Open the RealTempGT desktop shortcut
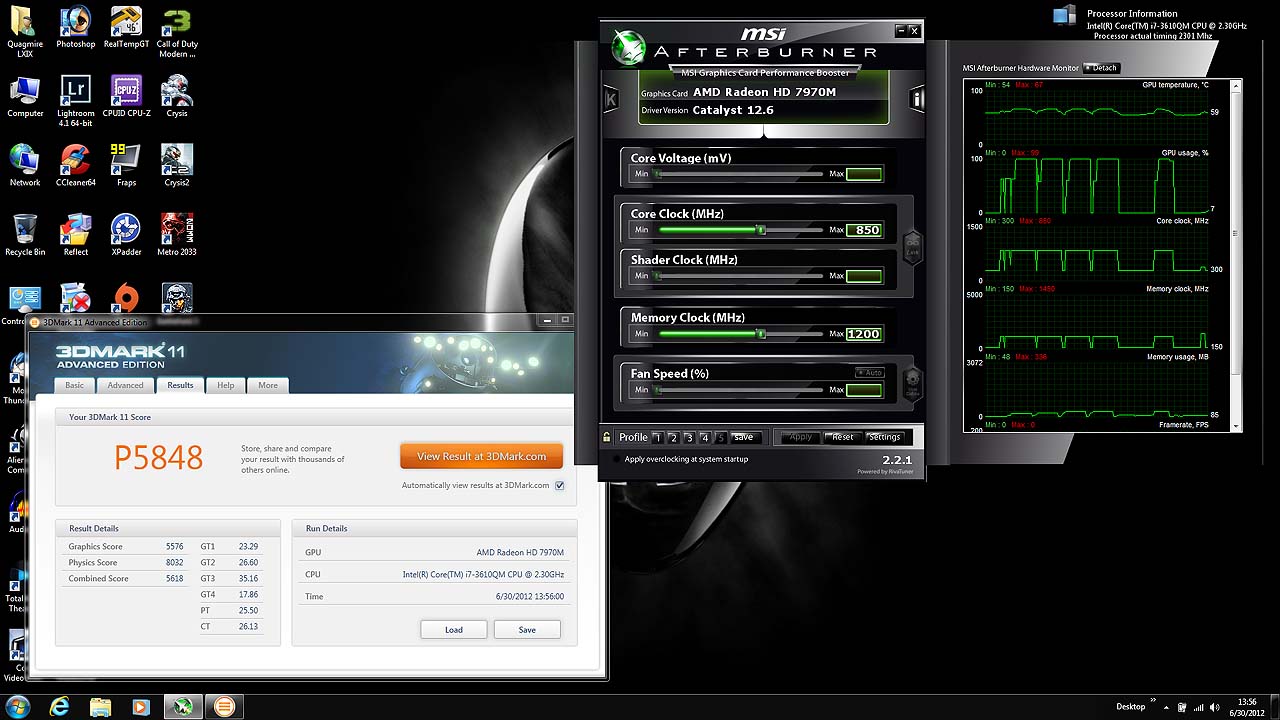Screen dimensions: 1280x720 point(126,28)
